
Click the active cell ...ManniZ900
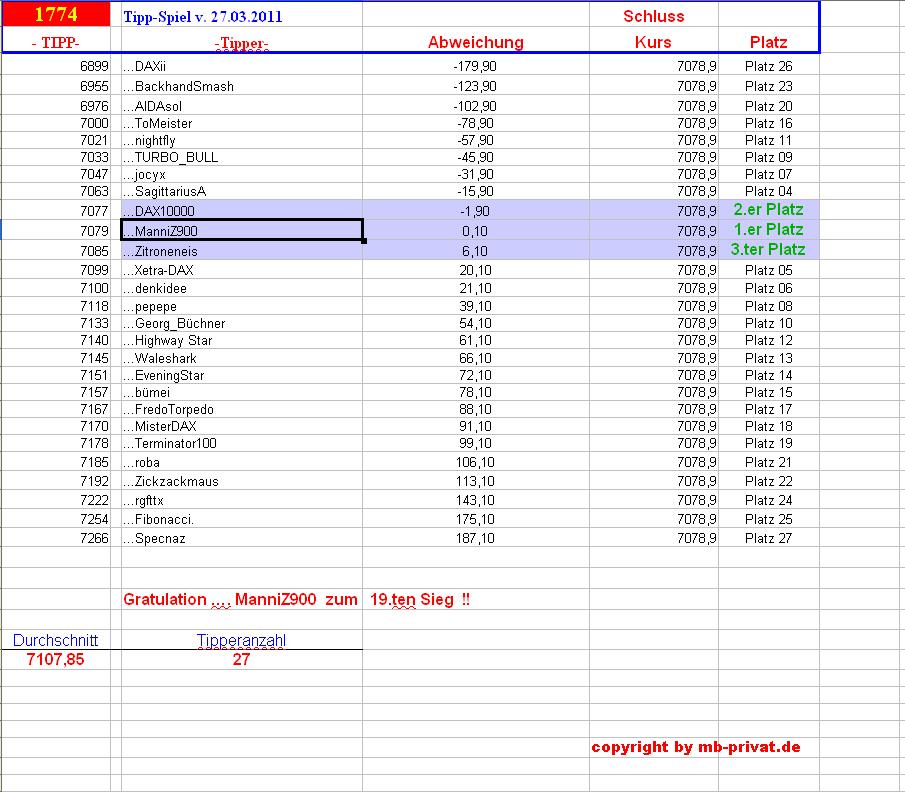pos(242,231)
